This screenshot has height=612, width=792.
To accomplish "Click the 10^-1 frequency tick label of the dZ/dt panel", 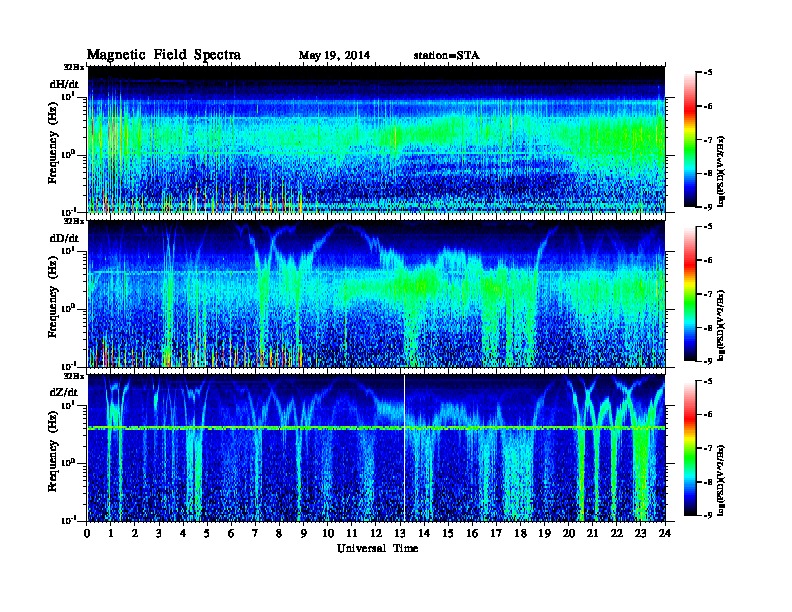I will point(68,520).
